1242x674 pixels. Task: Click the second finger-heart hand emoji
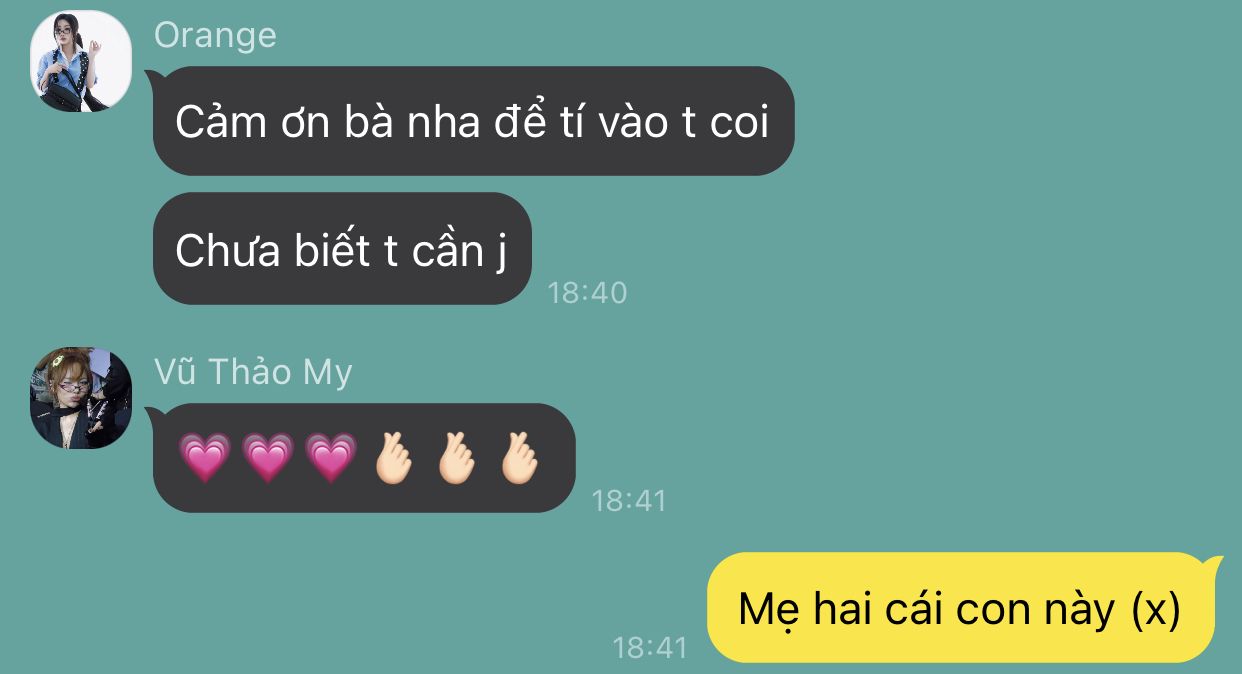click(x=458, y=459)
